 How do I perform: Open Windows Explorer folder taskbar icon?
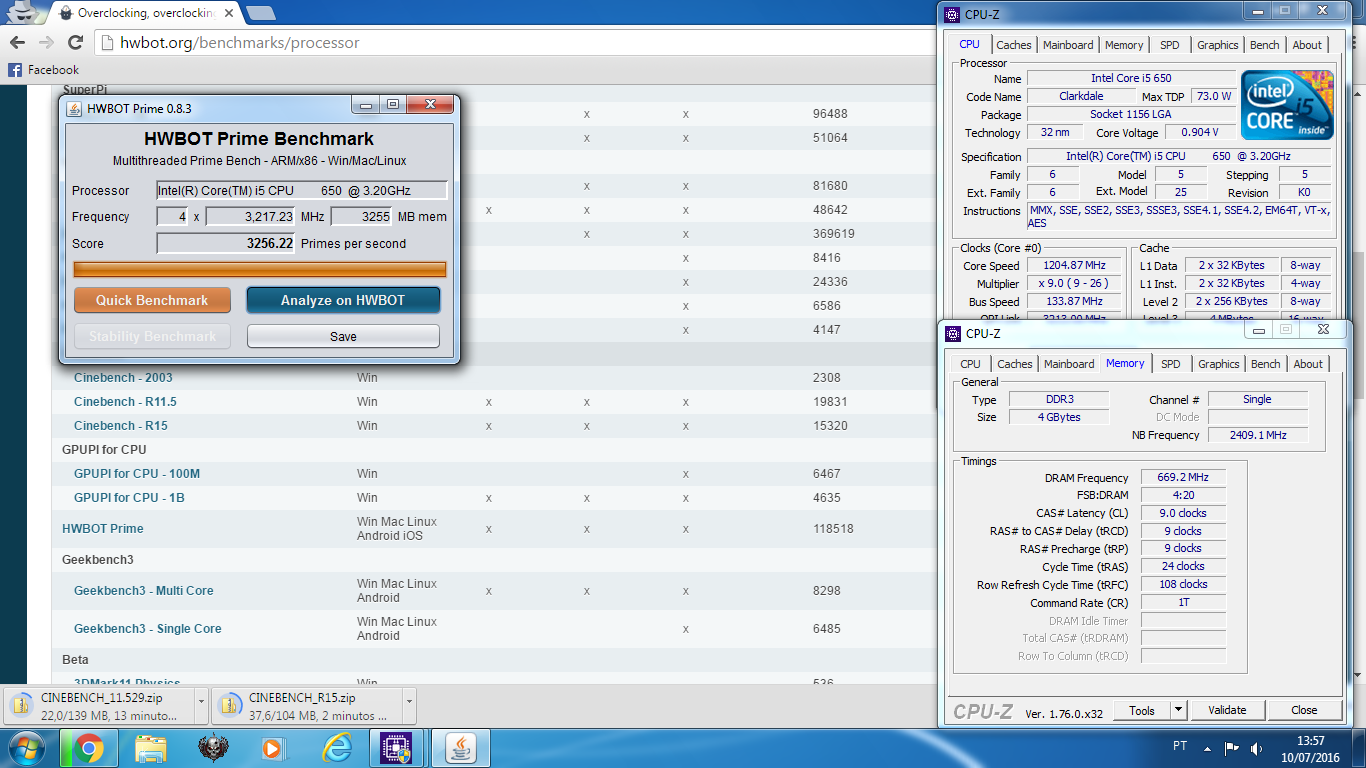150,748
